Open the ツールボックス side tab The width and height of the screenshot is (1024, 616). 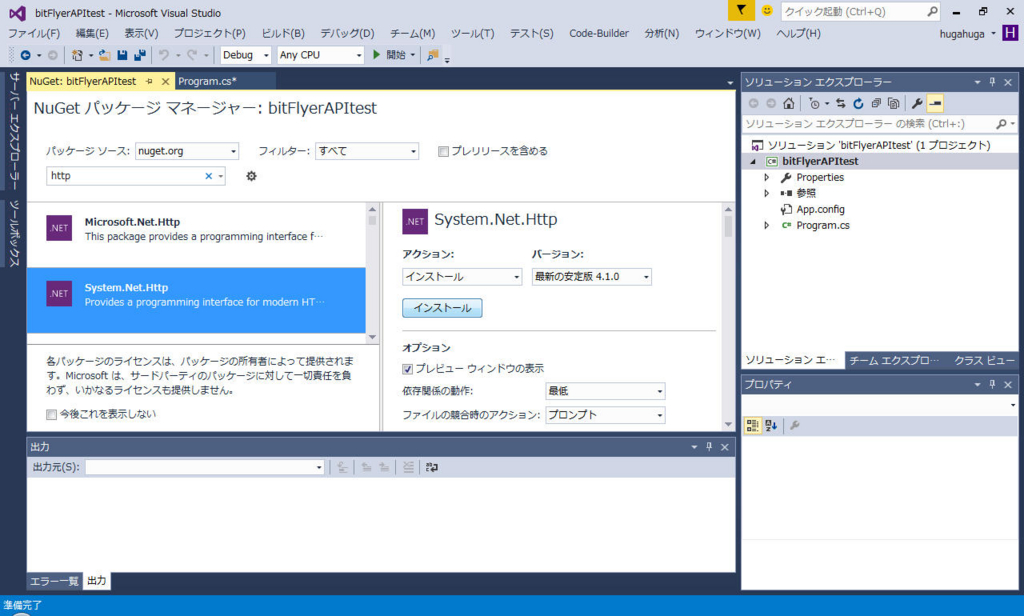[x=14, y=233]
